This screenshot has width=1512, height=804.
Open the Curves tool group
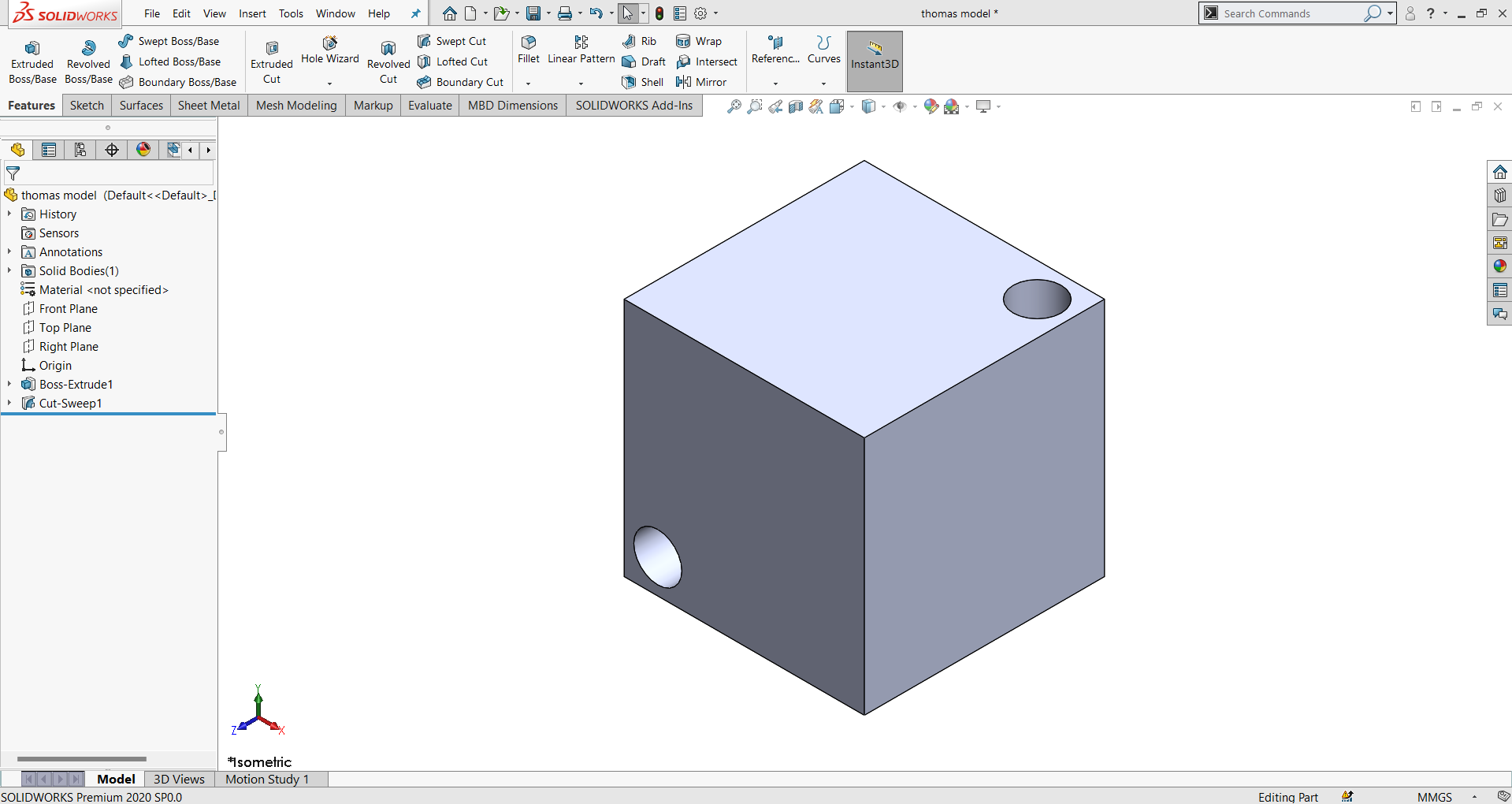(824, 50)
